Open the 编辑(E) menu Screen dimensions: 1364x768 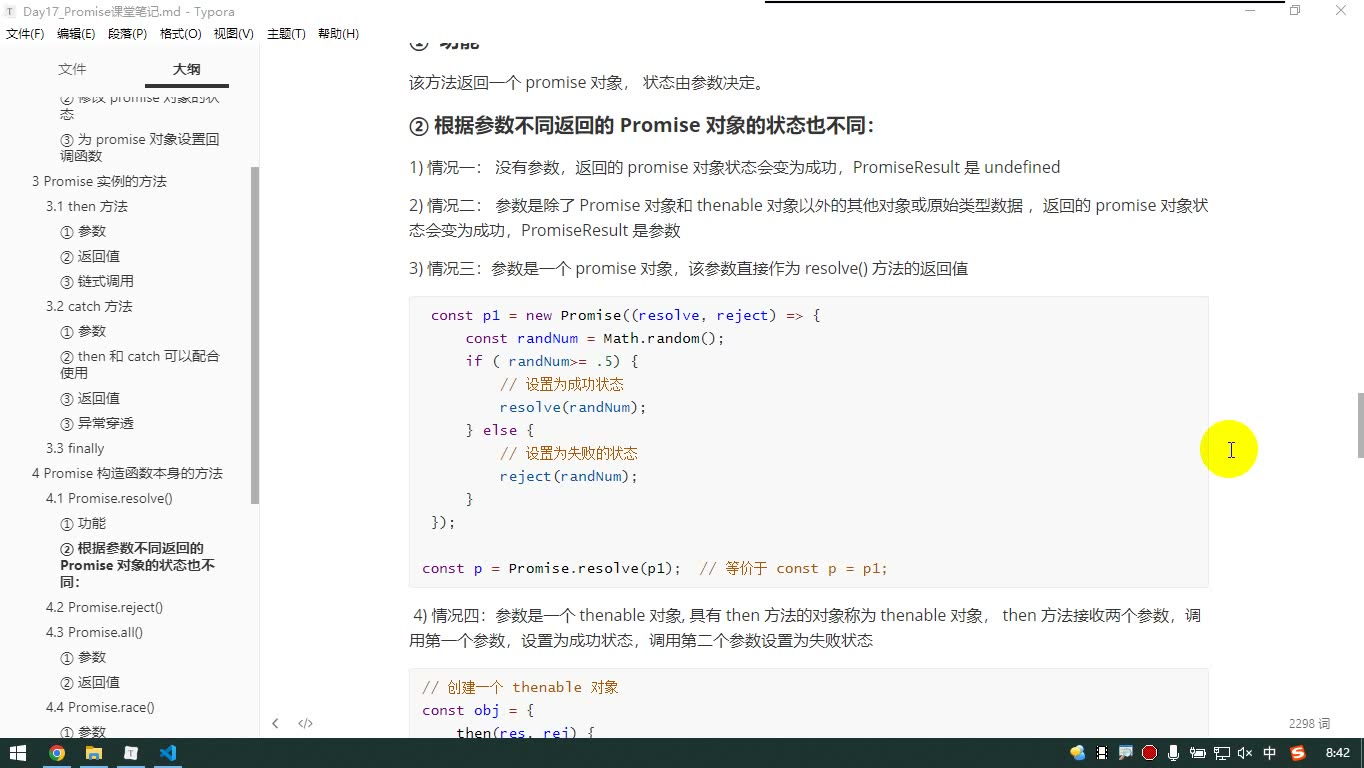pyautogui.click(x=76, y=34)
